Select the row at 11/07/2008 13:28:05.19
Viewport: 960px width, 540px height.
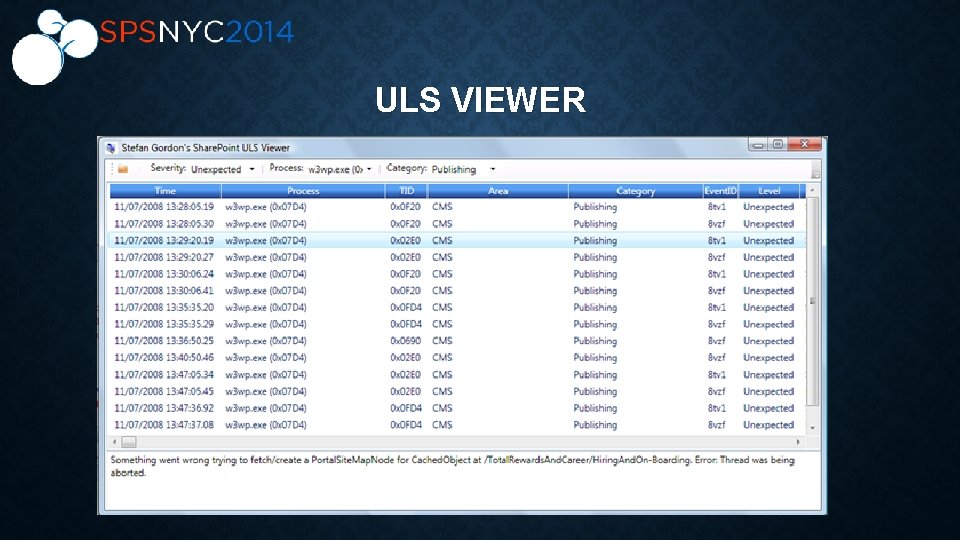point(457,207)
